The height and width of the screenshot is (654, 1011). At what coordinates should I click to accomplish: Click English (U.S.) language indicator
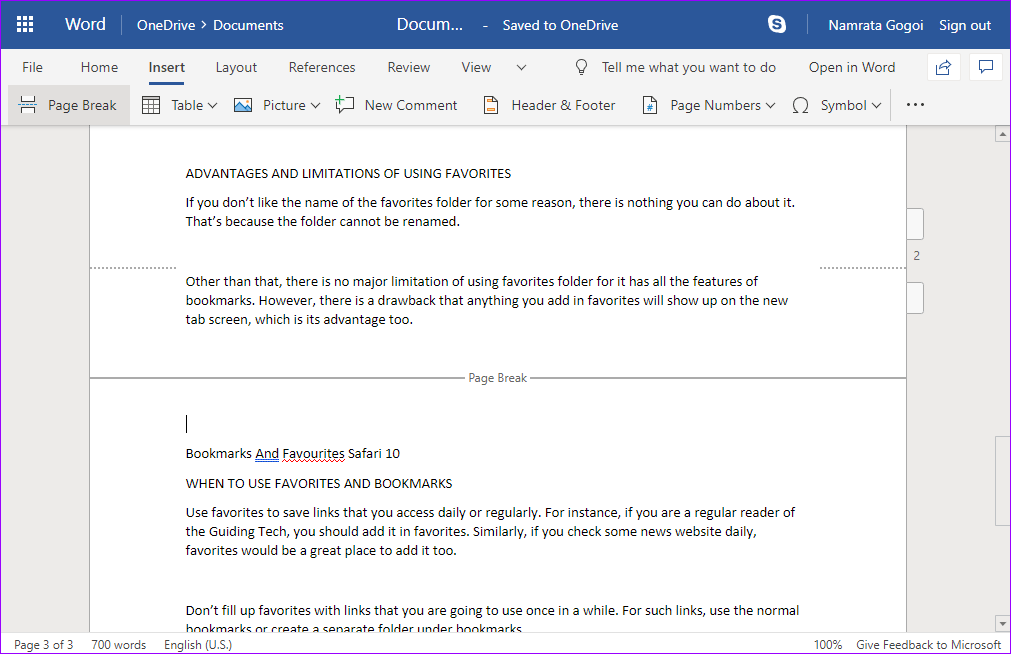(197, 644)
